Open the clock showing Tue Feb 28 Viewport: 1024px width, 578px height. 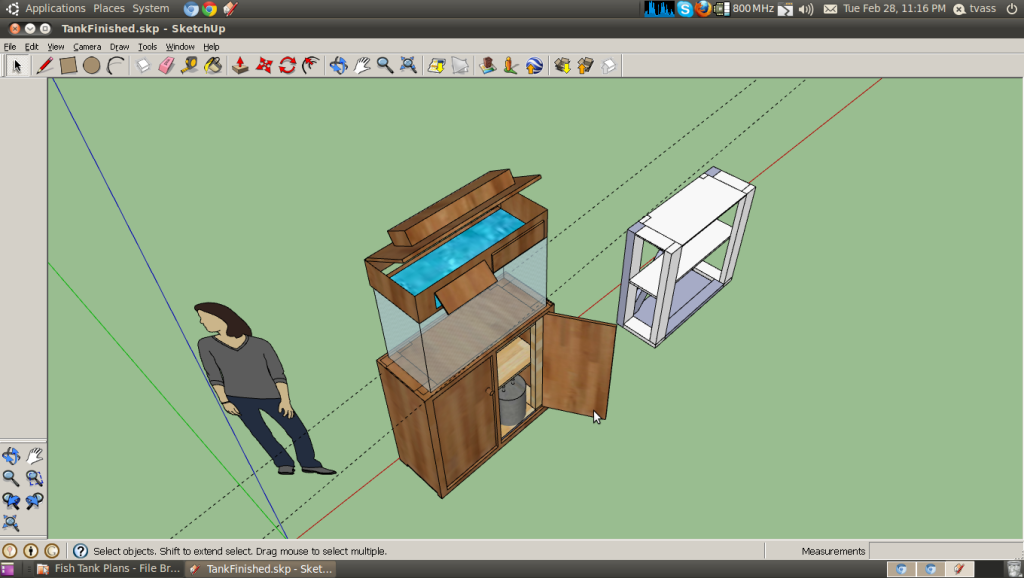pyautogui.click(x=894, y=8)
